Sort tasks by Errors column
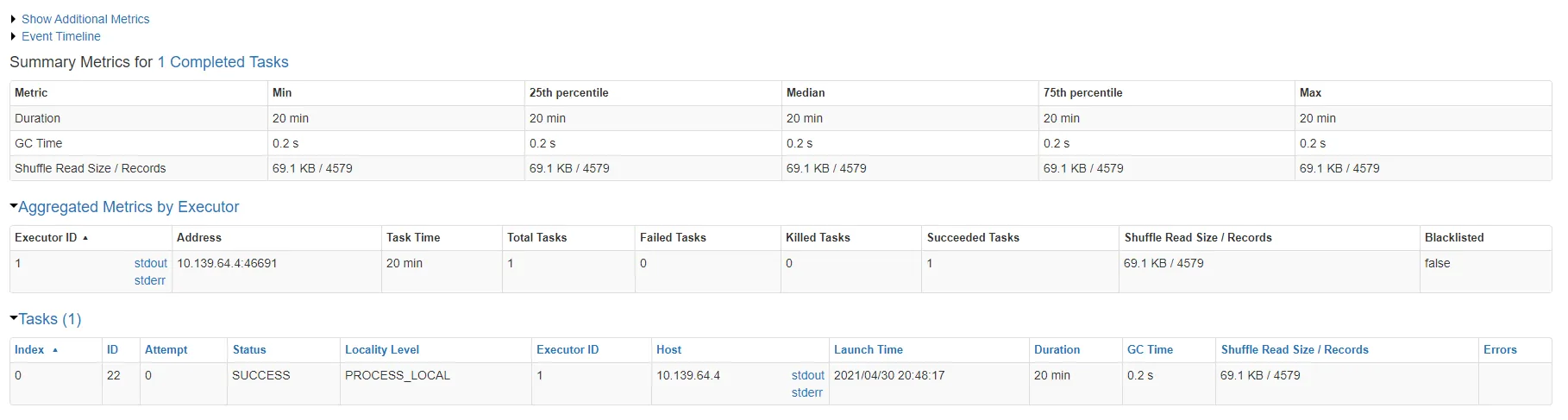 (x=1500, y=349)
